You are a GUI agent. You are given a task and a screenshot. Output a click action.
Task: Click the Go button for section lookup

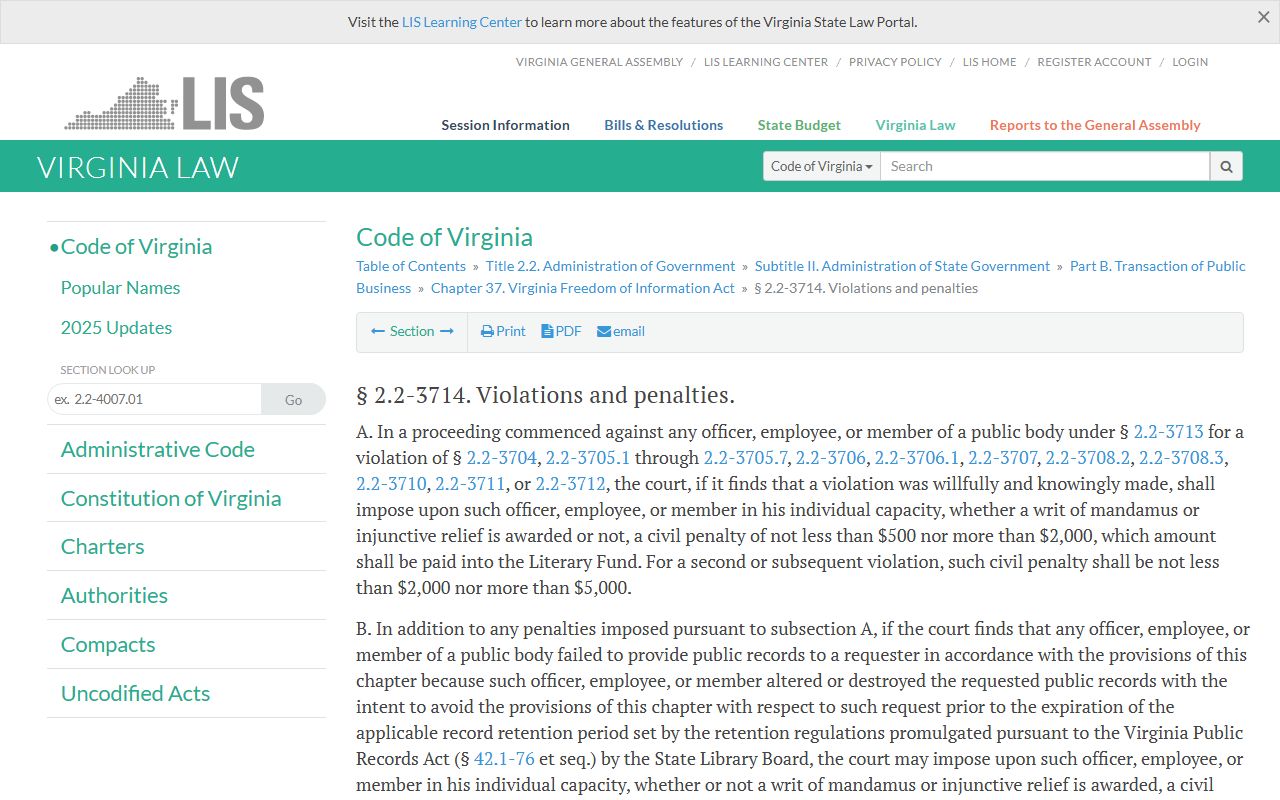tap(293, 399)
